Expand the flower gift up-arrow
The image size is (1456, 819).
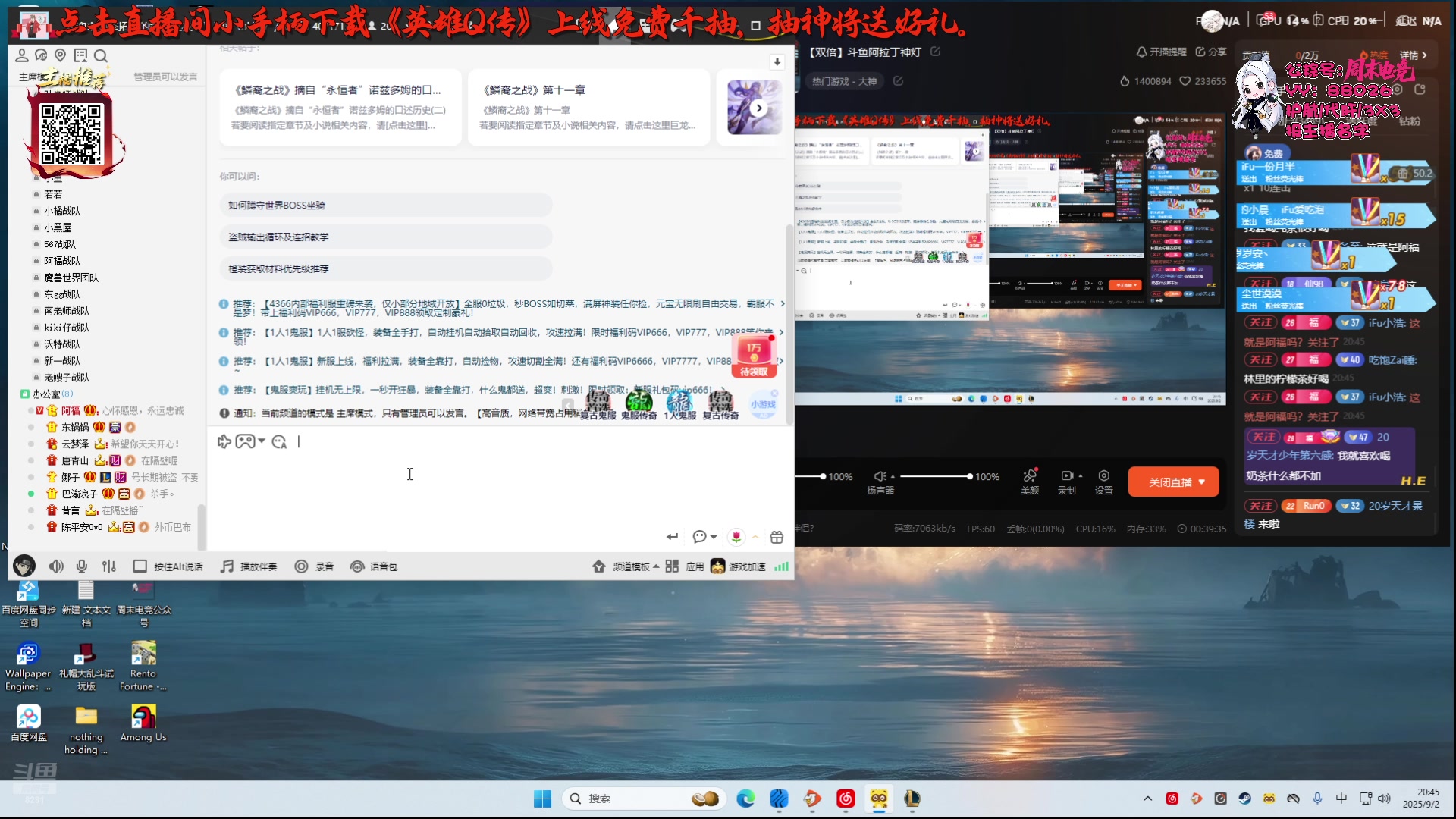coord(755,537)
